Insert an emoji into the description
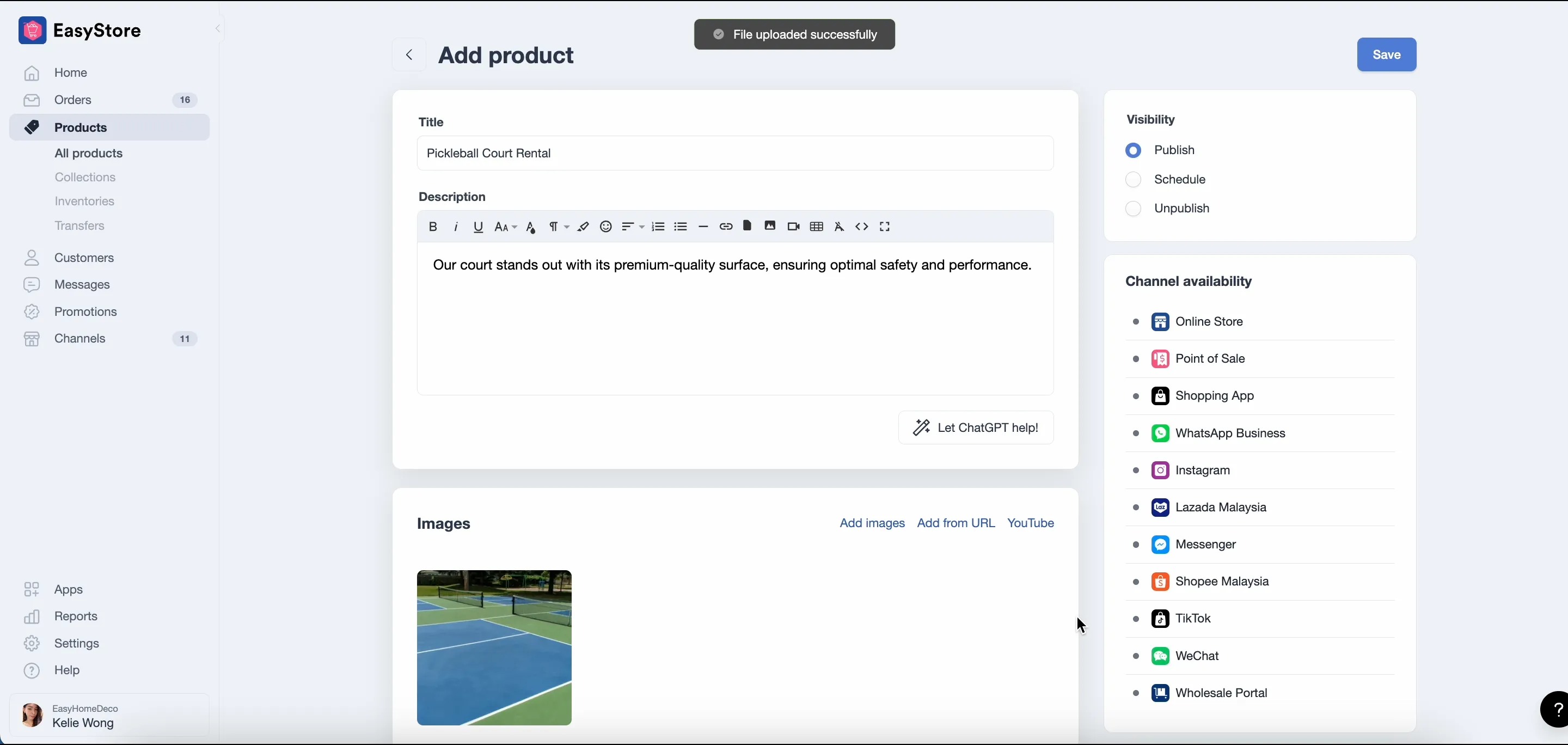1568x745 pixels. [605, 227]
